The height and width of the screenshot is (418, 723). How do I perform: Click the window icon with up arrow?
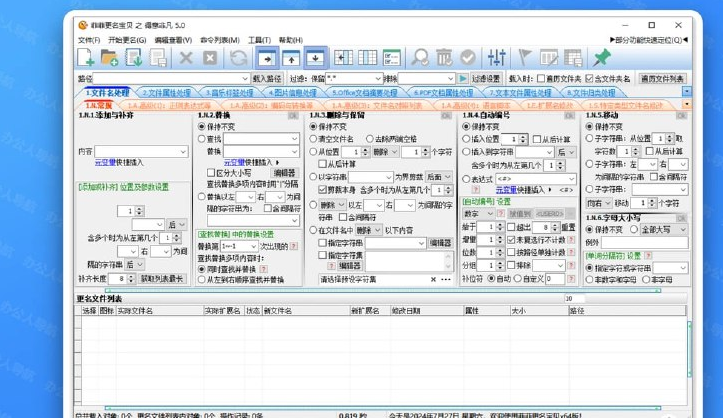pos(291,58)
